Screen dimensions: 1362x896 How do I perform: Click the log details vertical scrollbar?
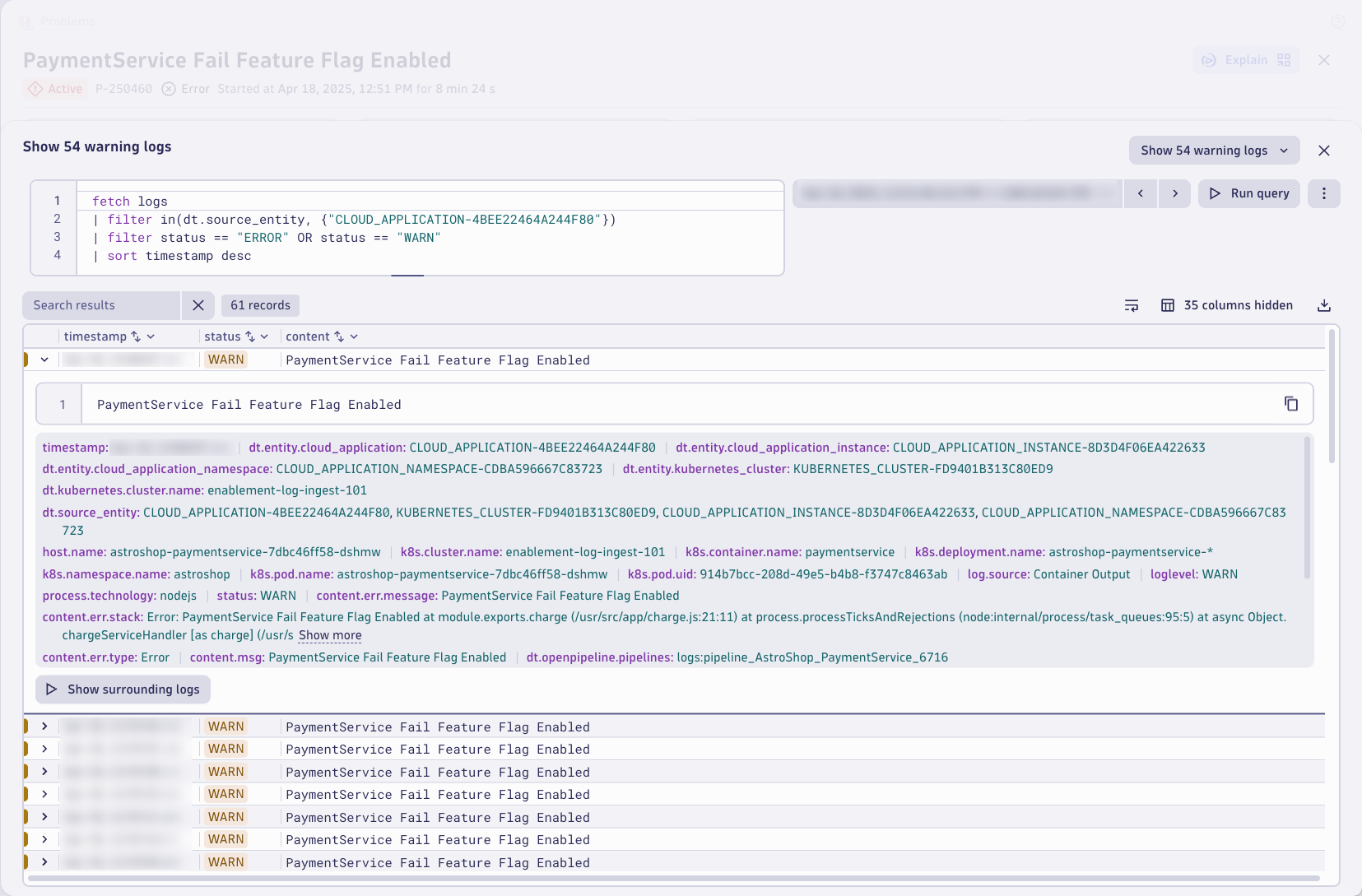1307,508
